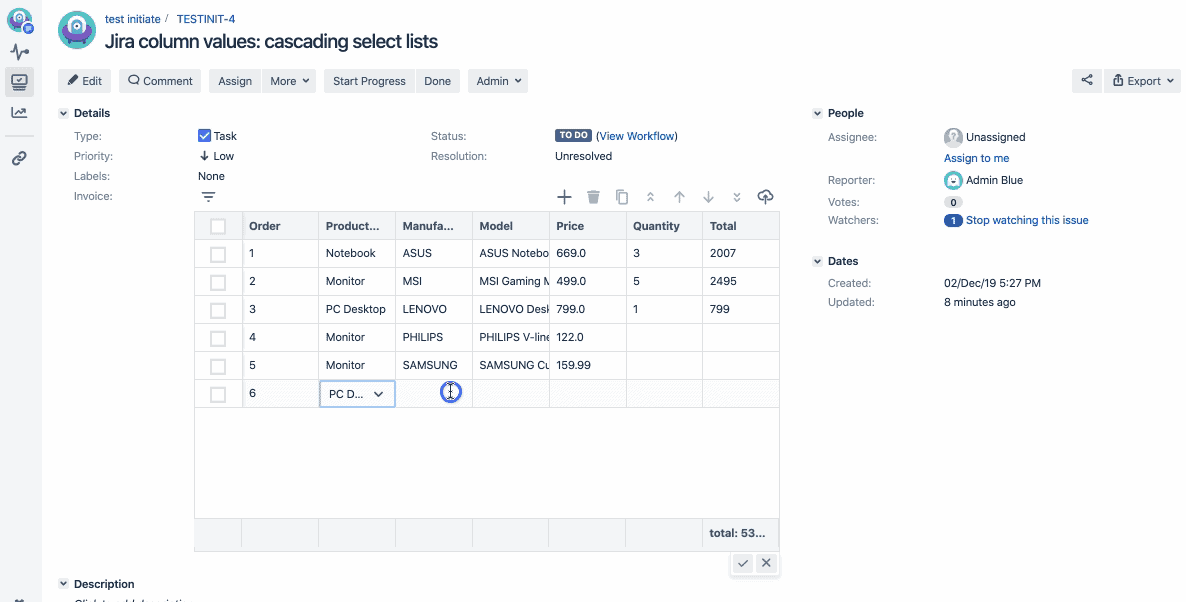
Task: Add a new row with the plus icon
Action: click(x=564, y=197)
